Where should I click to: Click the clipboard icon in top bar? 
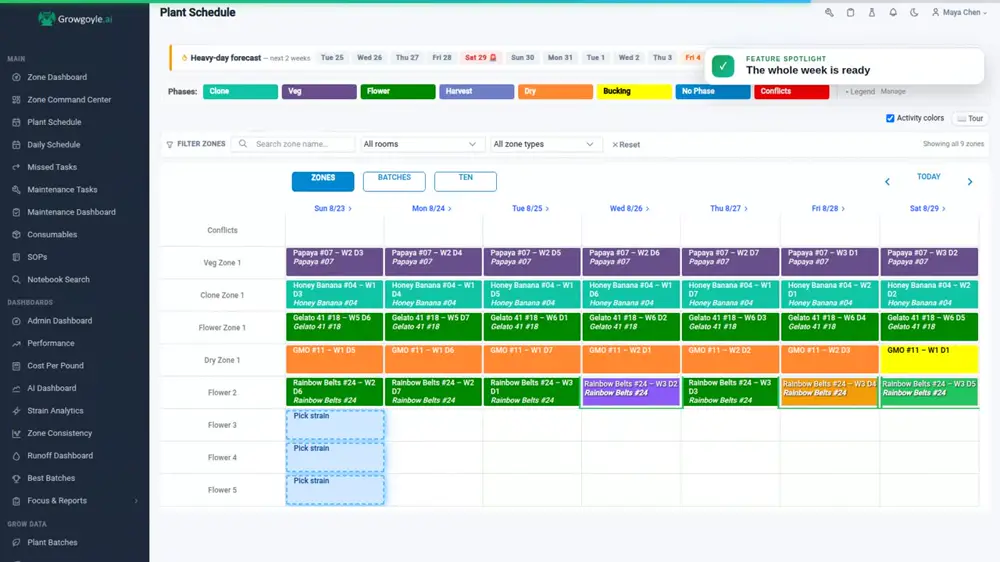tap(850, 12)
